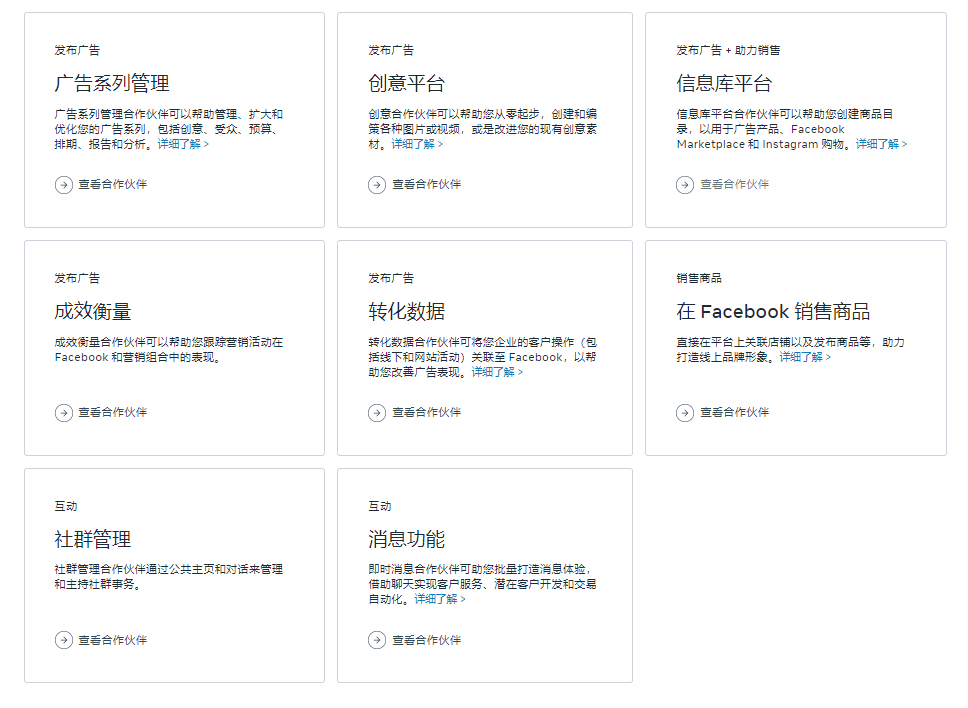Click the circled arrow icon under 转化数据
Image resolution: width=968 pixels, height=708 pixels.
click(x=377, y=412)
